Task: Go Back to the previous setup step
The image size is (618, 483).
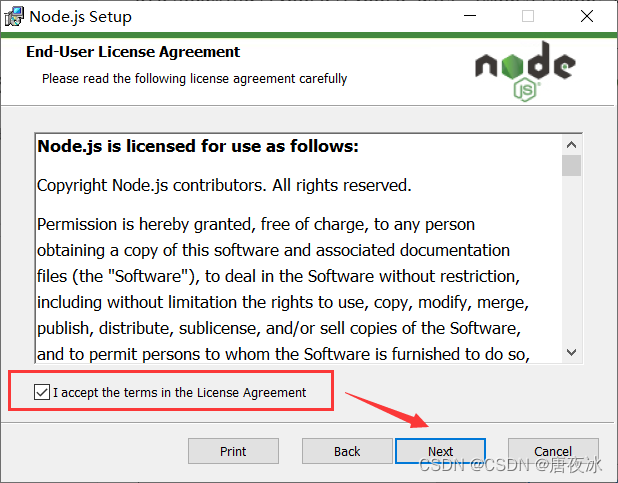Action: pyautogui.click(x=347, y=451)
